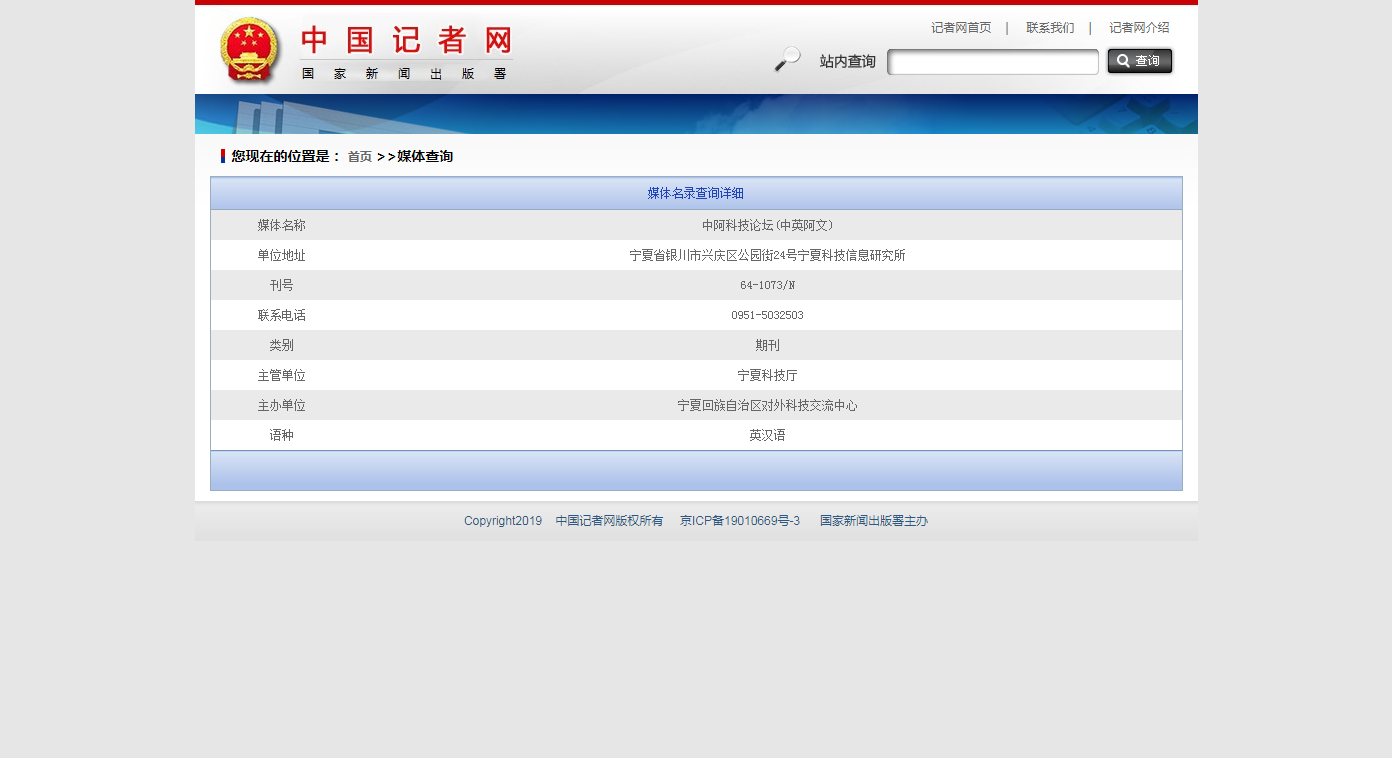Click 国家新闻出版署主办 in the footer
Image resolution: width=1392 pixels, height=758 pixels.
[873, 521]
